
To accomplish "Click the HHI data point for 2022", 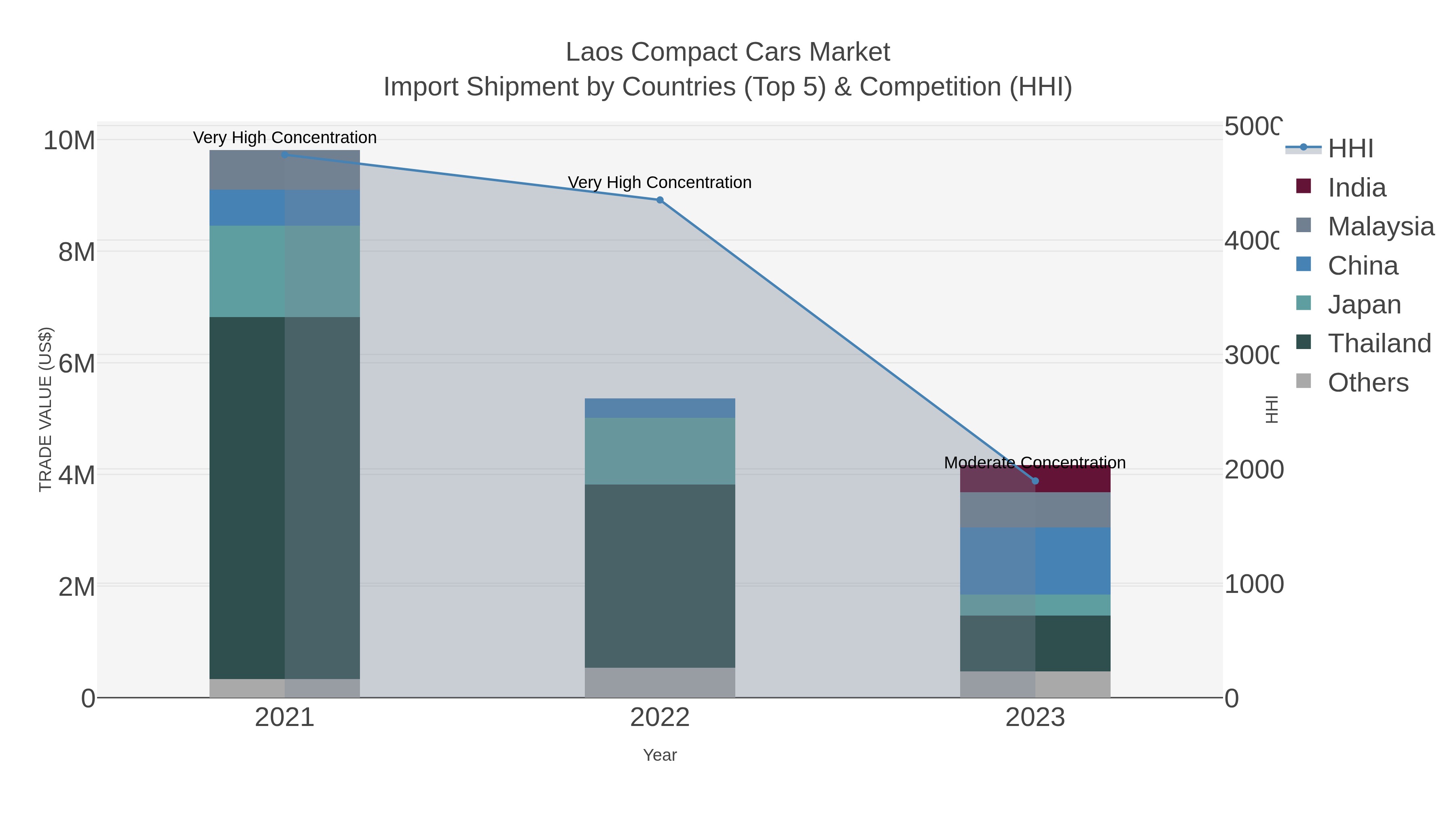I will click(x=660, y=200).
